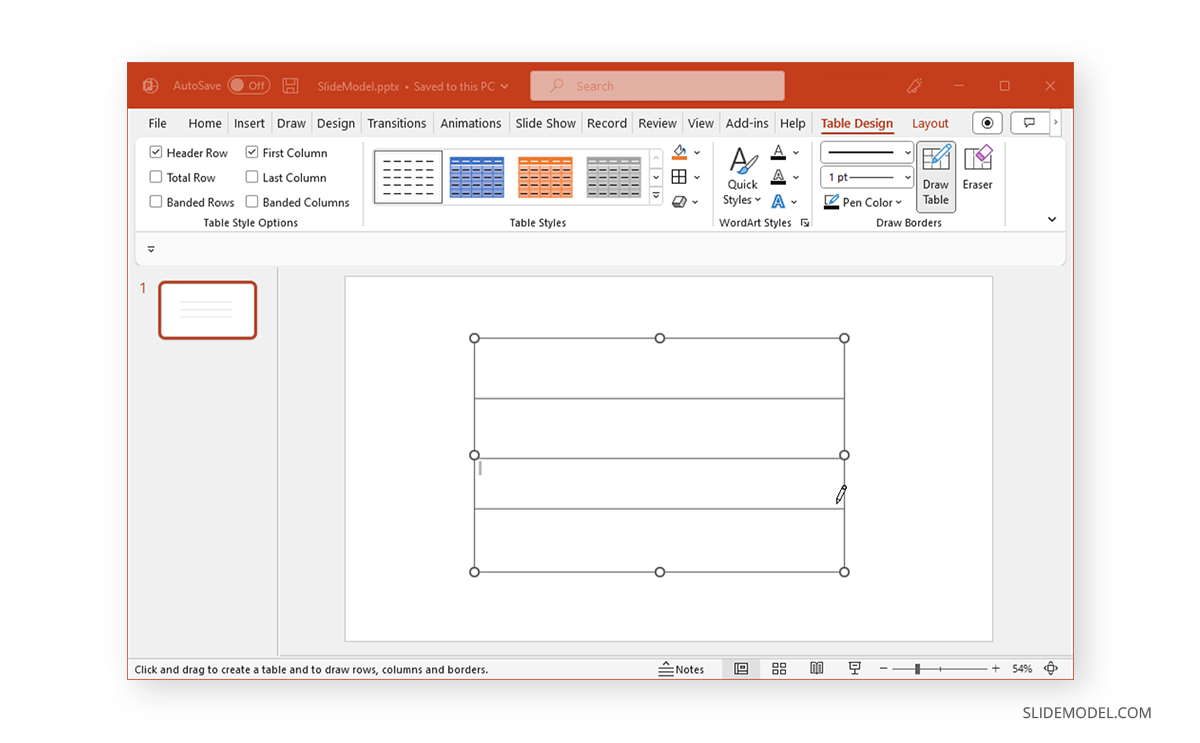Apply the blue table style
Screen dimensions: 1200x743
click(x=477, y=177)
